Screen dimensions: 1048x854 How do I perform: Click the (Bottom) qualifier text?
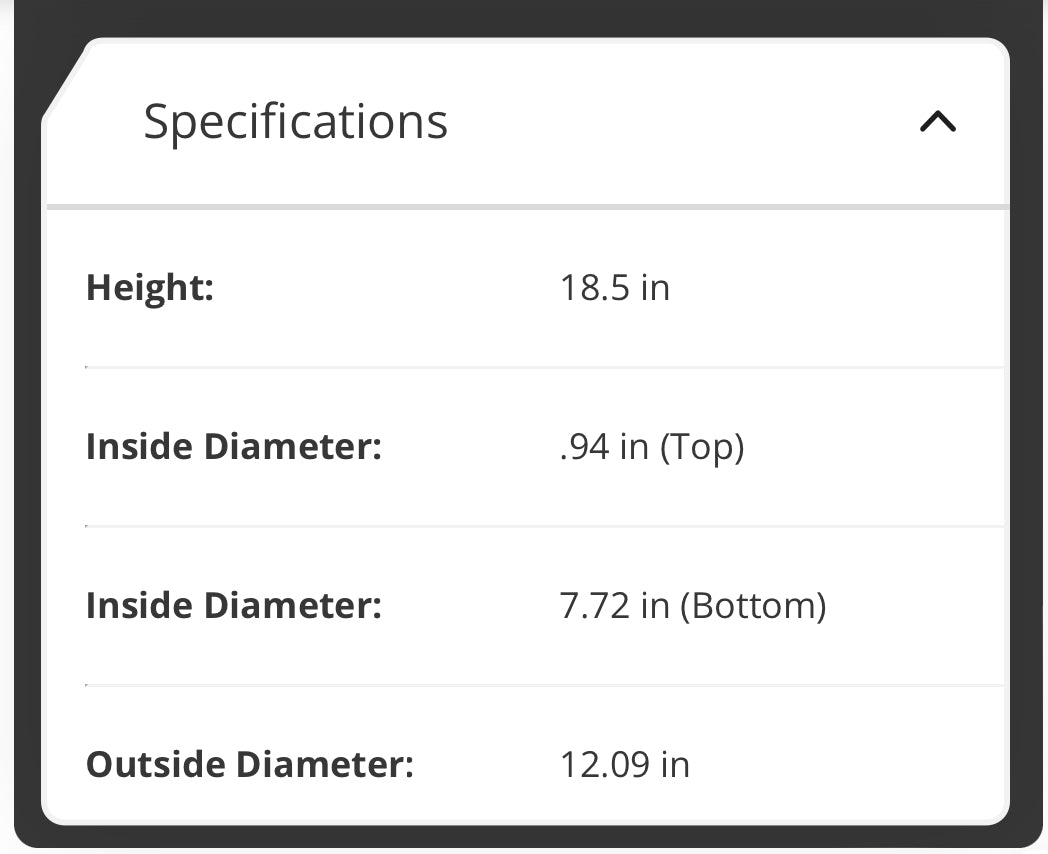coord(753,606)
